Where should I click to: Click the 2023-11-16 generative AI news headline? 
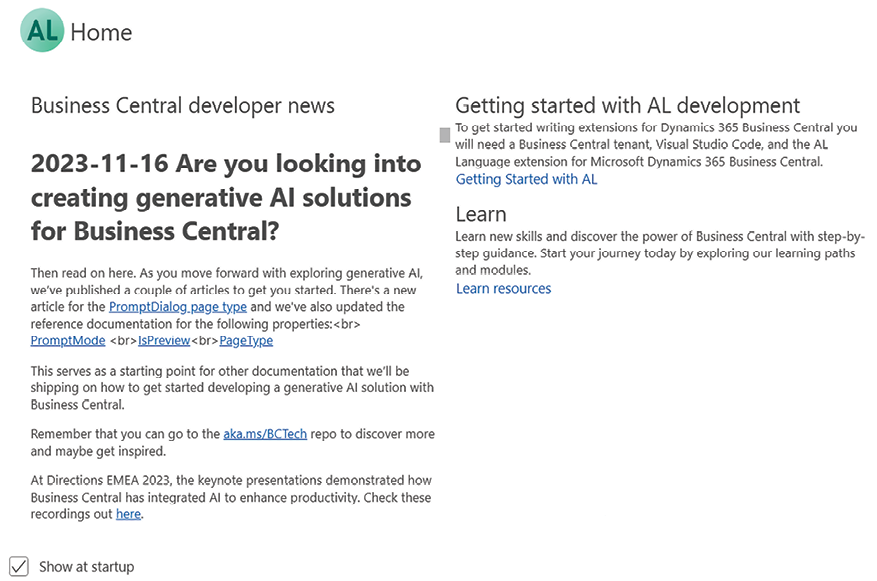[226, 197]
